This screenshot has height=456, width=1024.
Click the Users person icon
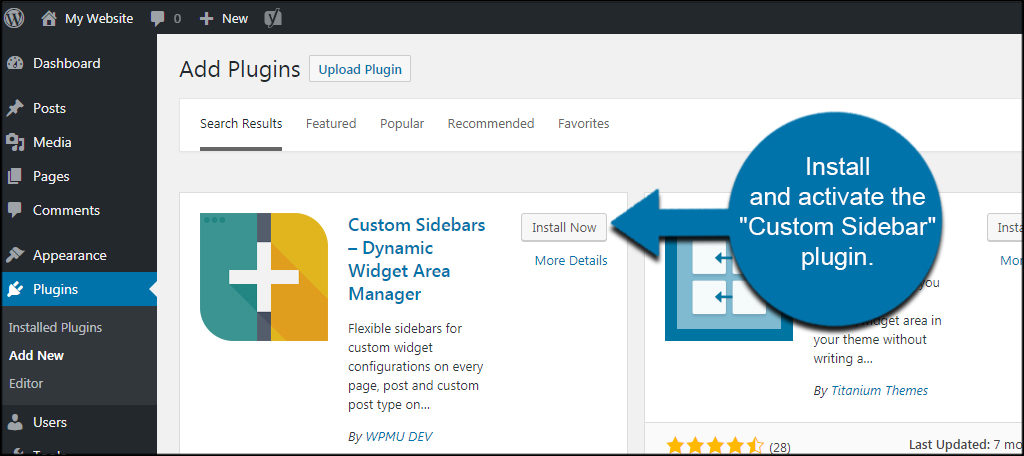15,422
